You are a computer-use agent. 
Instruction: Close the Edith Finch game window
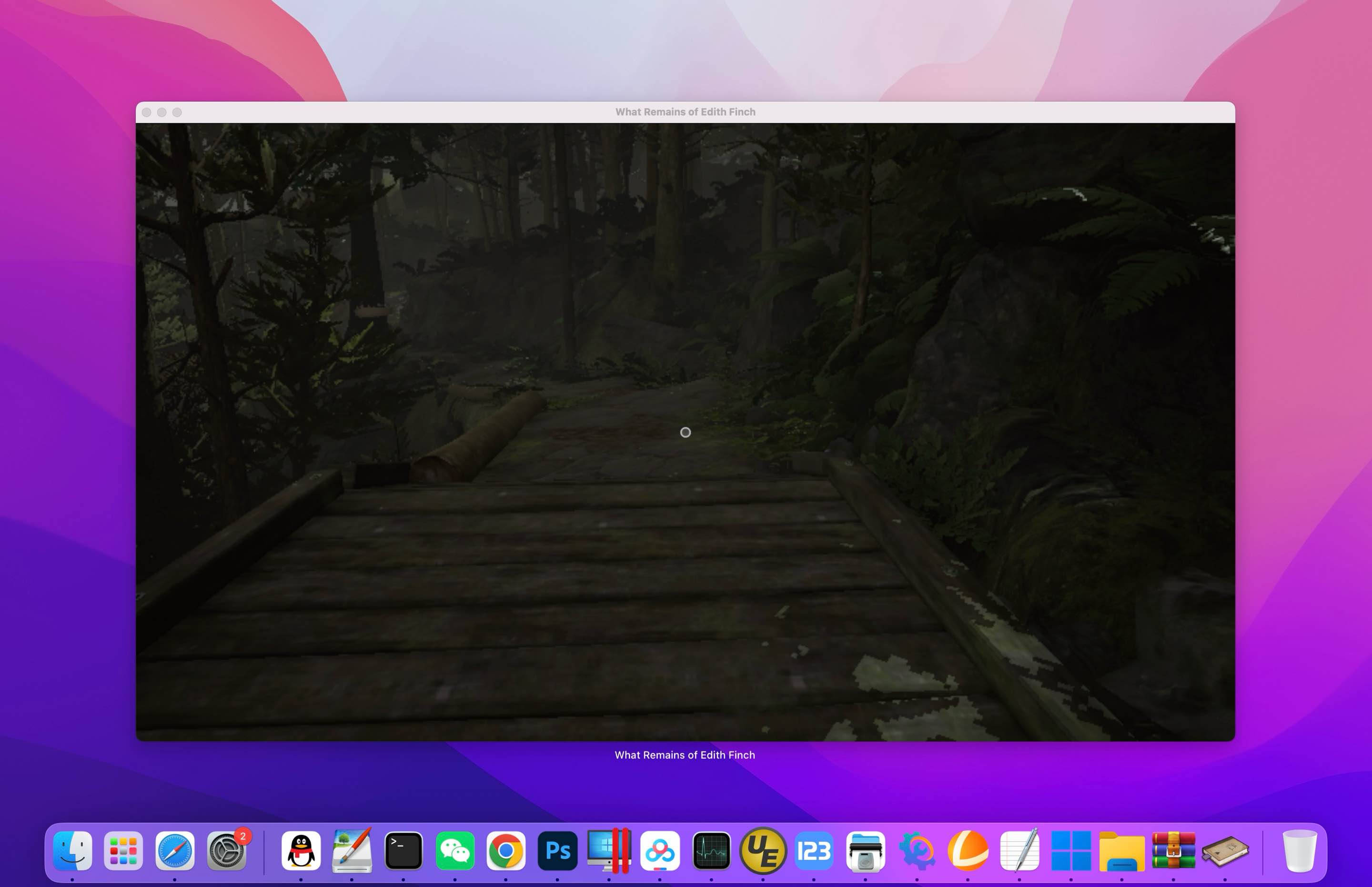146,112
